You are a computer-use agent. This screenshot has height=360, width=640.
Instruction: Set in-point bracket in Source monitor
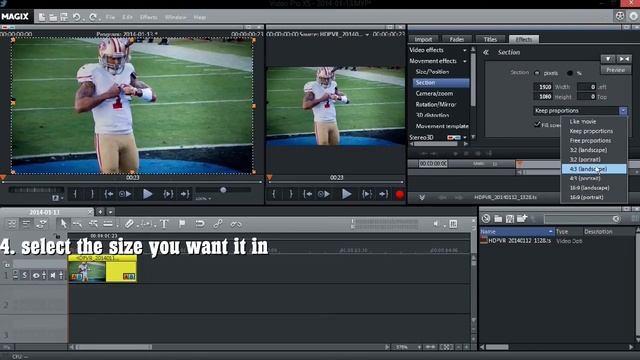[x=274, y=194]
